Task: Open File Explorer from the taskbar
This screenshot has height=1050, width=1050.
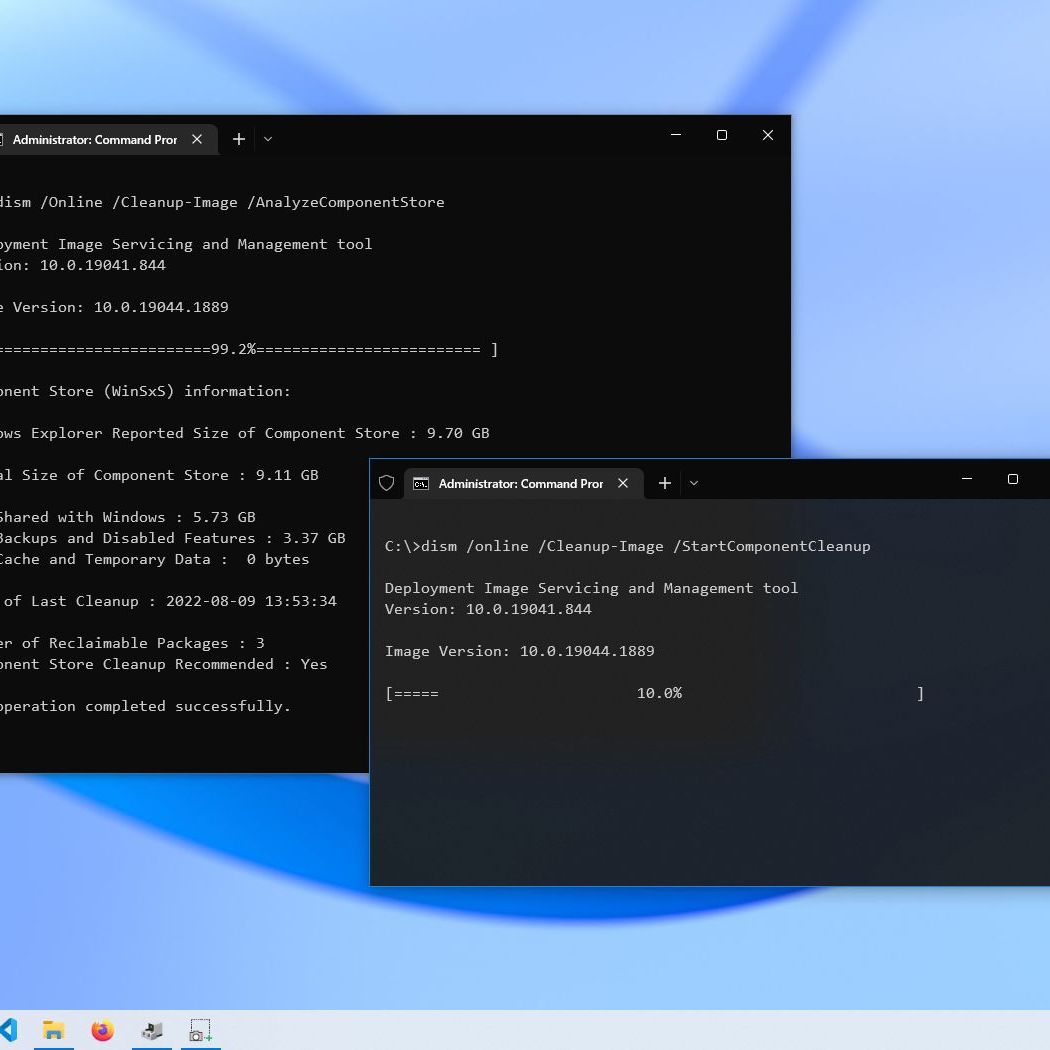Action: point(54,1030)
